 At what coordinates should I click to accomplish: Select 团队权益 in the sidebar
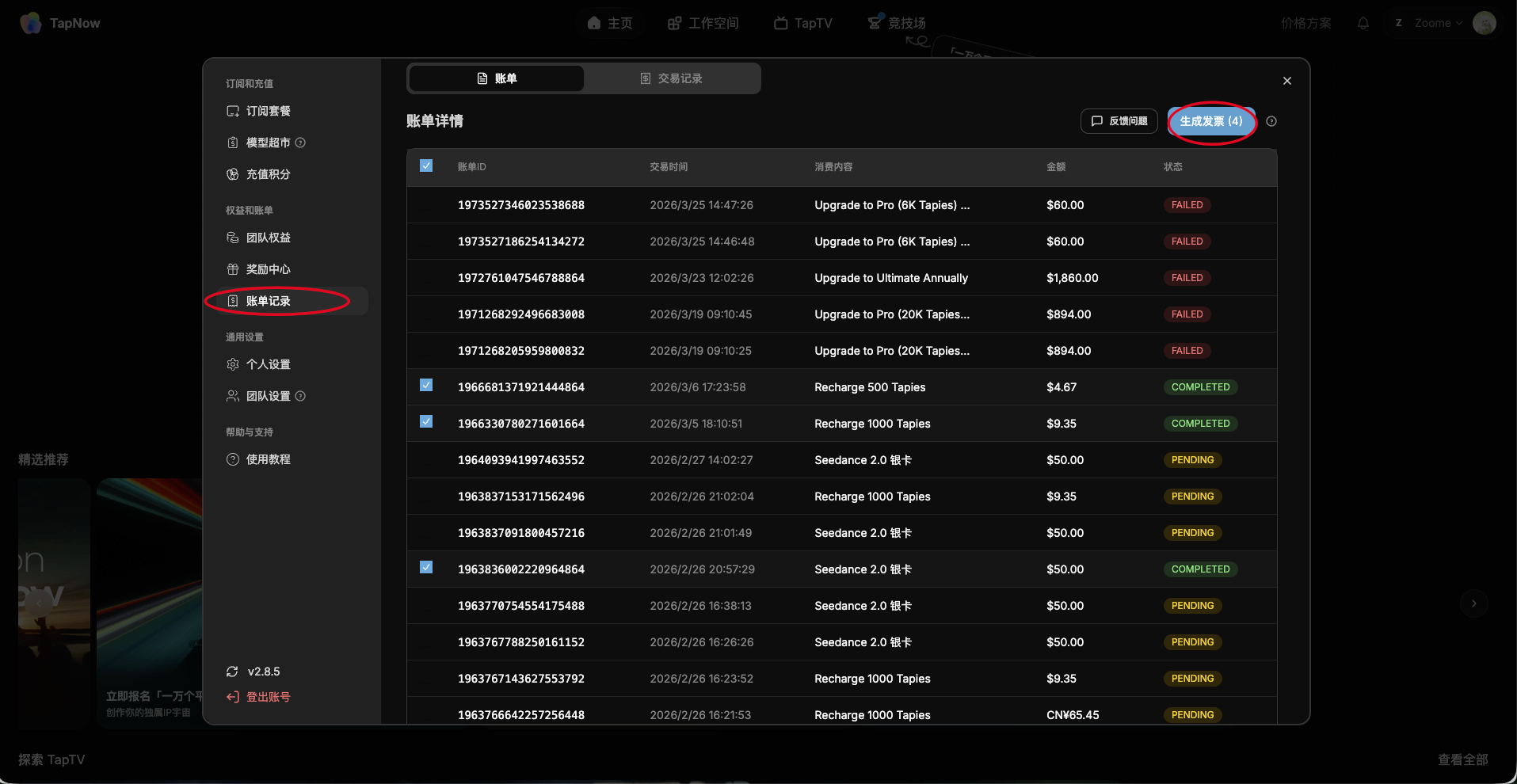click(292, 238)
